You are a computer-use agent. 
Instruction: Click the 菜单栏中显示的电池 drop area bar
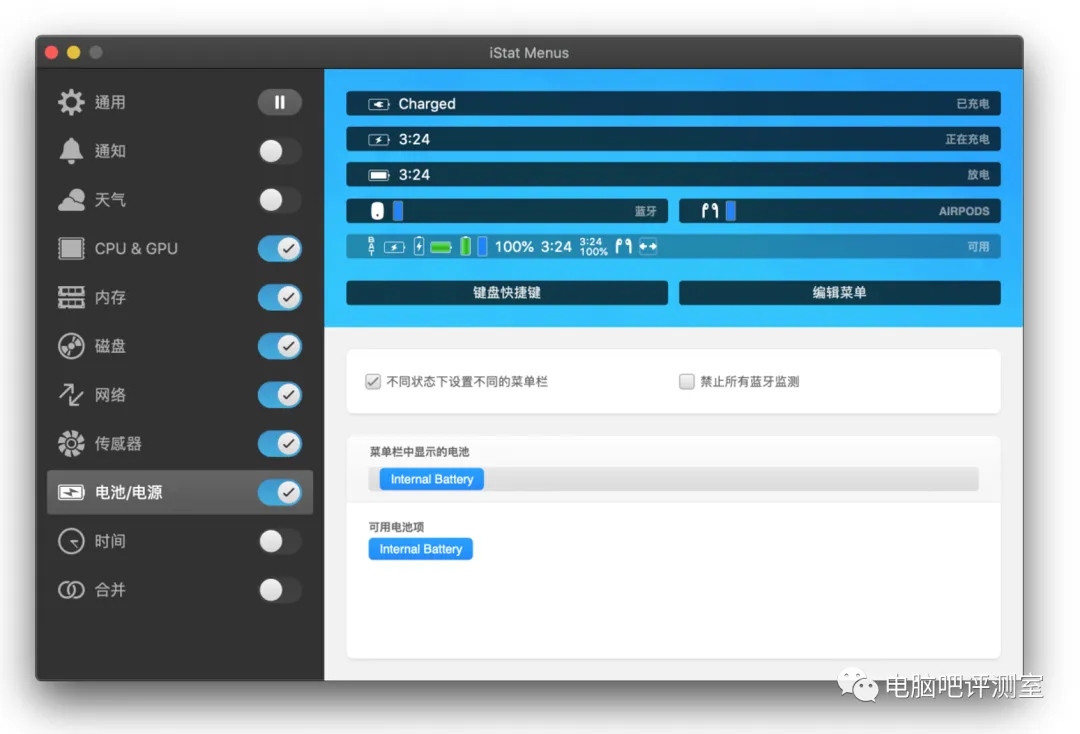(674, 479)
